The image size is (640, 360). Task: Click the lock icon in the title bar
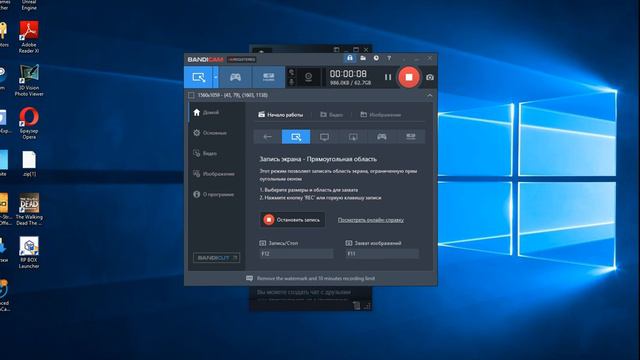point(350,58)
